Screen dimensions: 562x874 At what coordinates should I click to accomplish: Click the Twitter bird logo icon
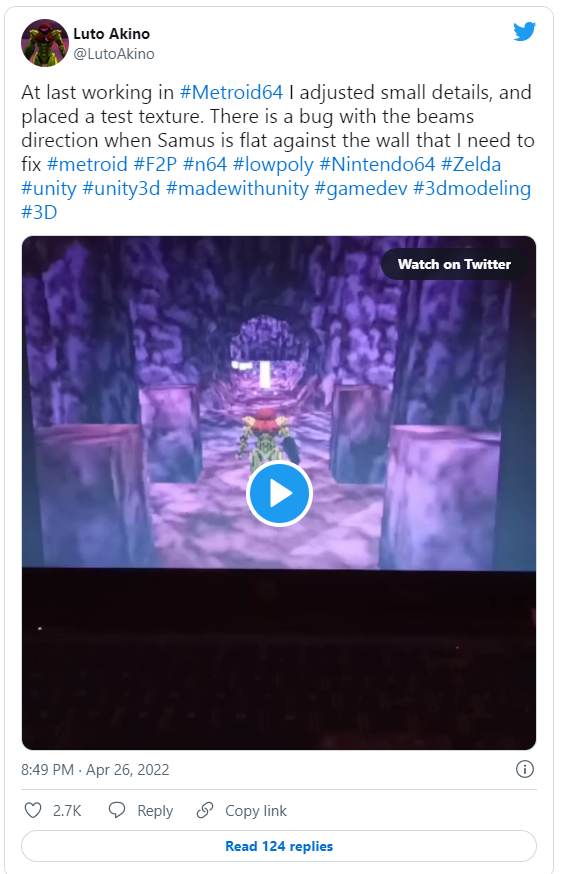click(x=524, y=32)
